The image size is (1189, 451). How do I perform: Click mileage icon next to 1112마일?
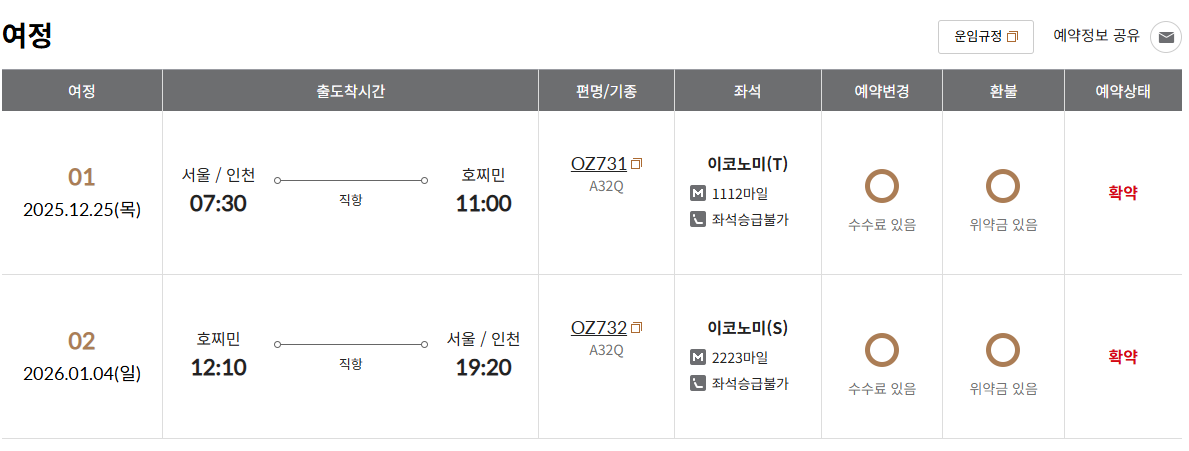tap(698, 193)
